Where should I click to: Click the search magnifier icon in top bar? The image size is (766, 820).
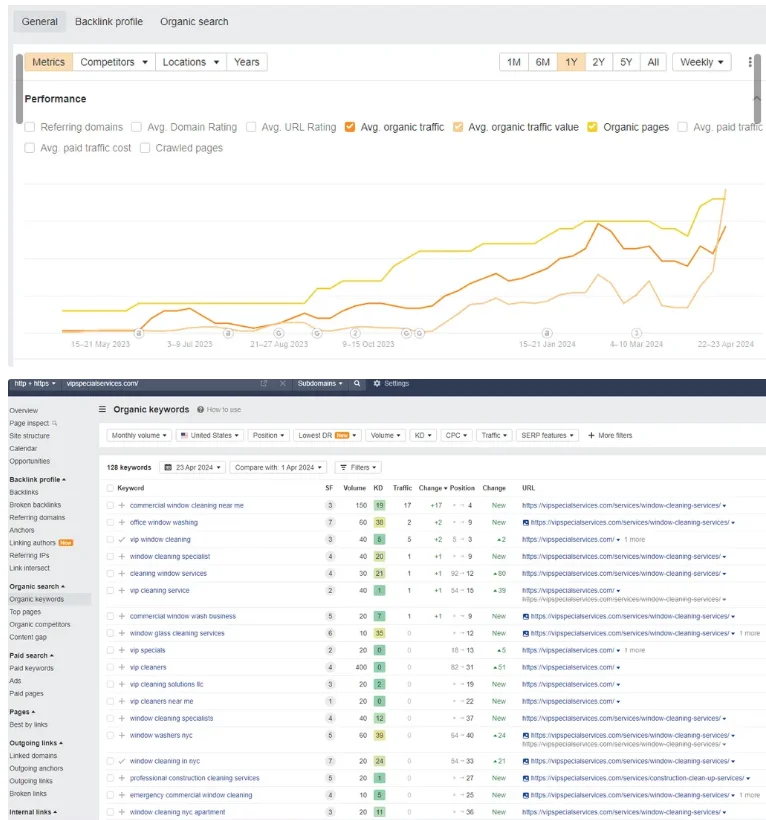click(357, 383)
